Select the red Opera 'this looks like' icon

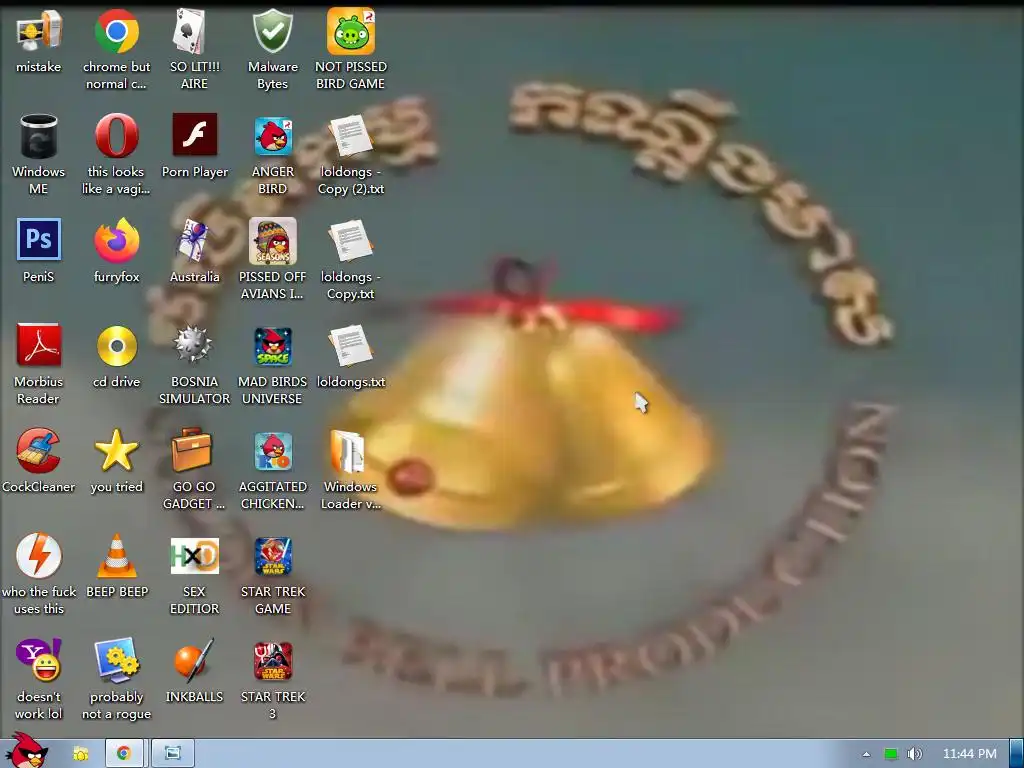point(116,136)
